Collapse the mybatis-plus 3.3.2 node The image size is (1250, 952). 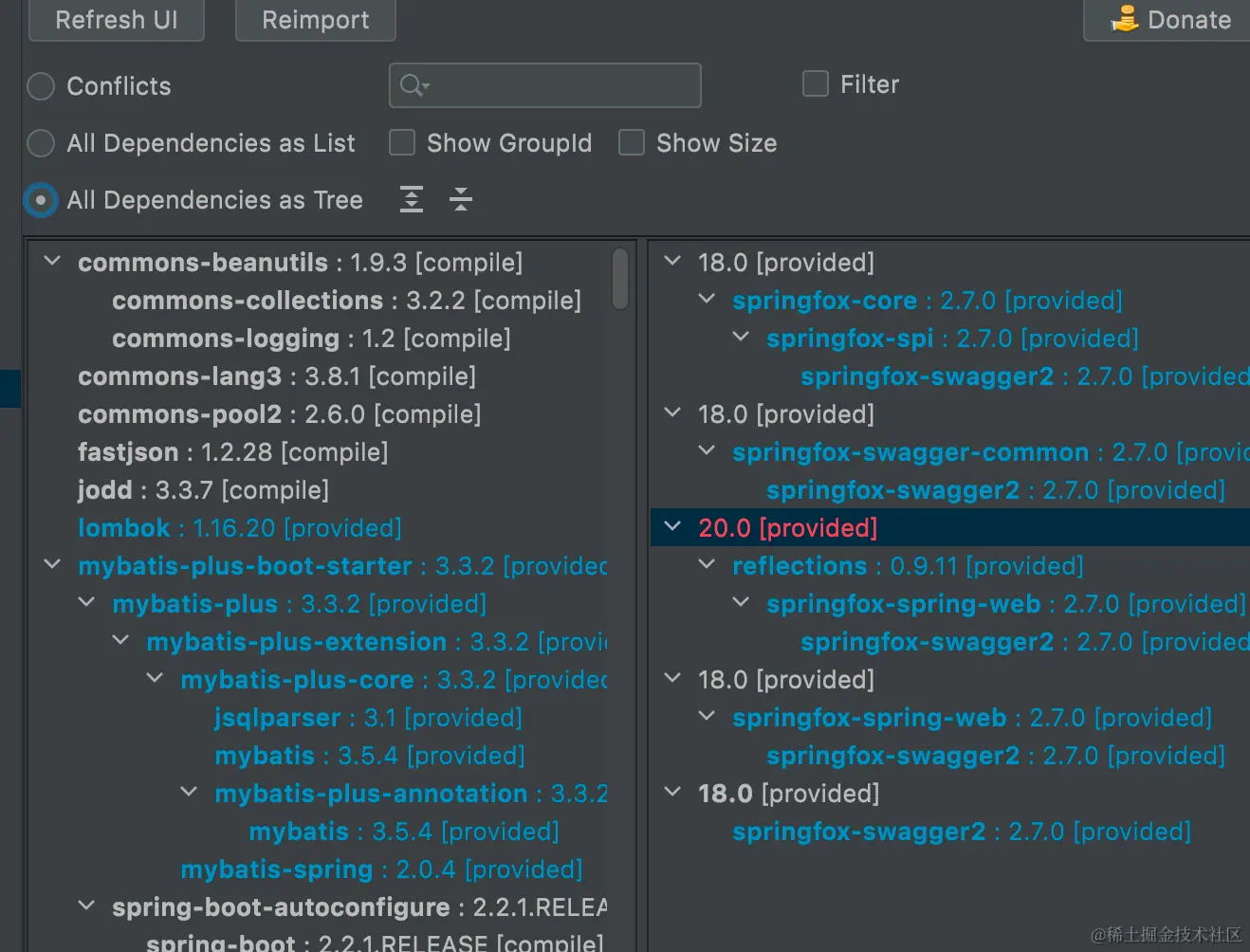click(x=86, y=602)
